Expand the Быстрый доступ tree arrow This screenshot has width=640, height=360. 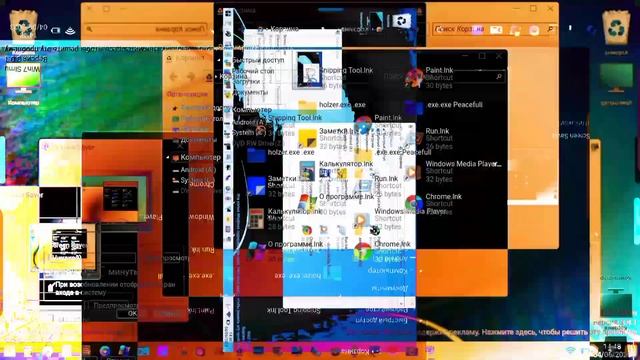pyautogui.click(x=218, y=60)
